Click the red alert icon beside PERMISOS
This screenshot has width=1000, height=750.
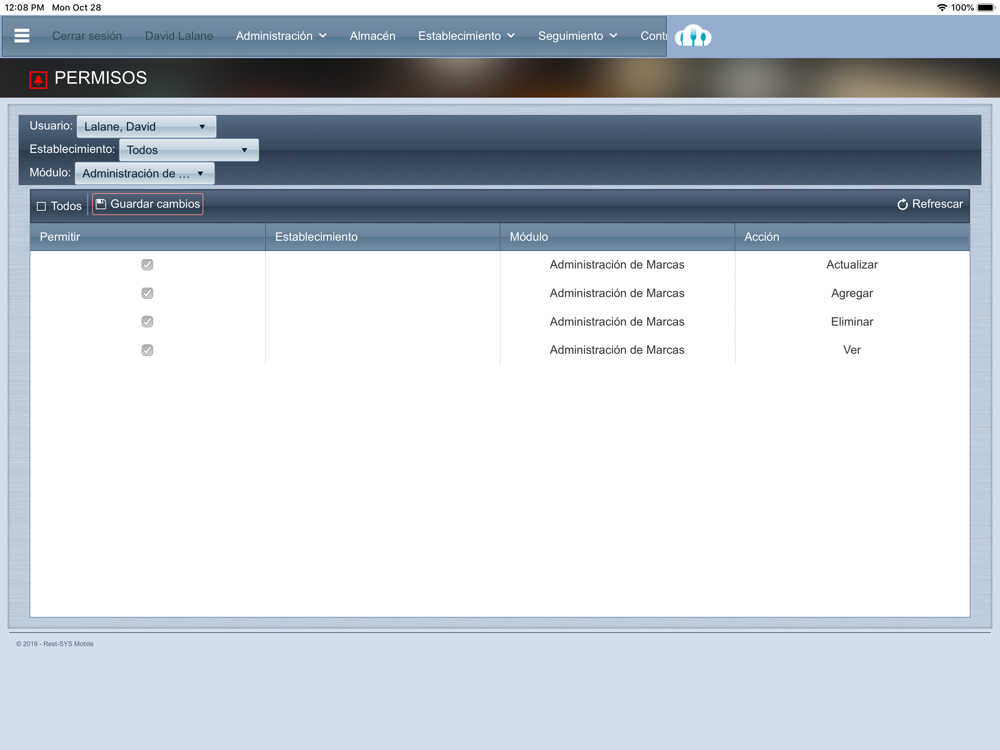[38, 79]
